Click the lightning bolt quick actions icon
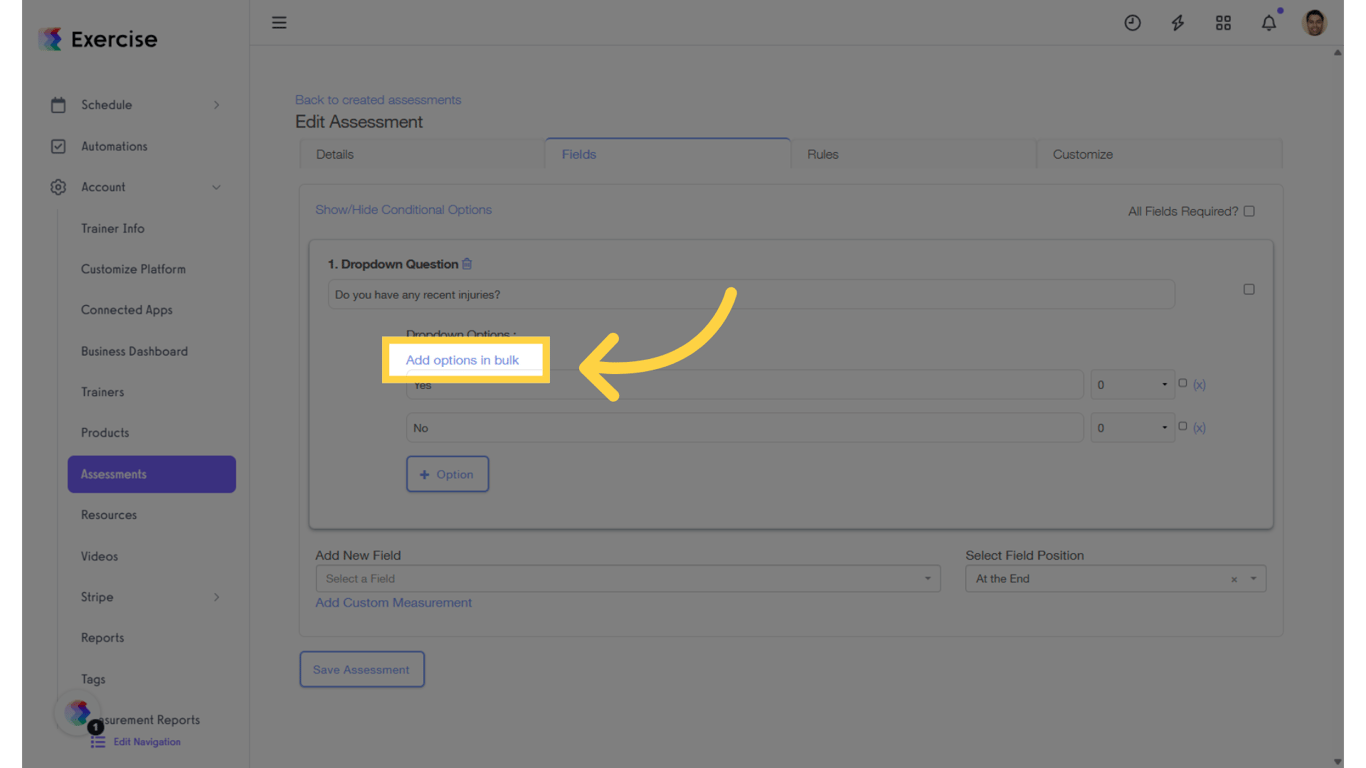Screen dimensions: 1366x768 (x=1177, y=22)
